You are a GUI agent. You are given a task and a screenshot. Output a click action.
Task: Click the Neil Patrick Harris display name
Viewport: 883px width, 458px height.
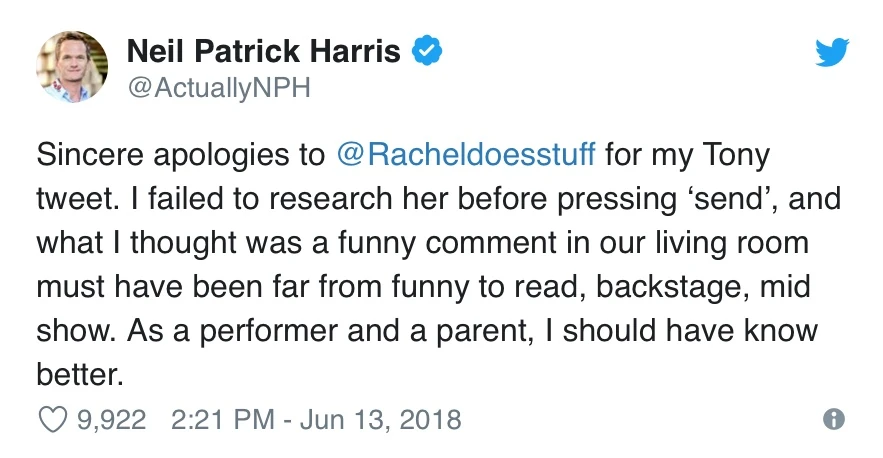tap(264, 49)
